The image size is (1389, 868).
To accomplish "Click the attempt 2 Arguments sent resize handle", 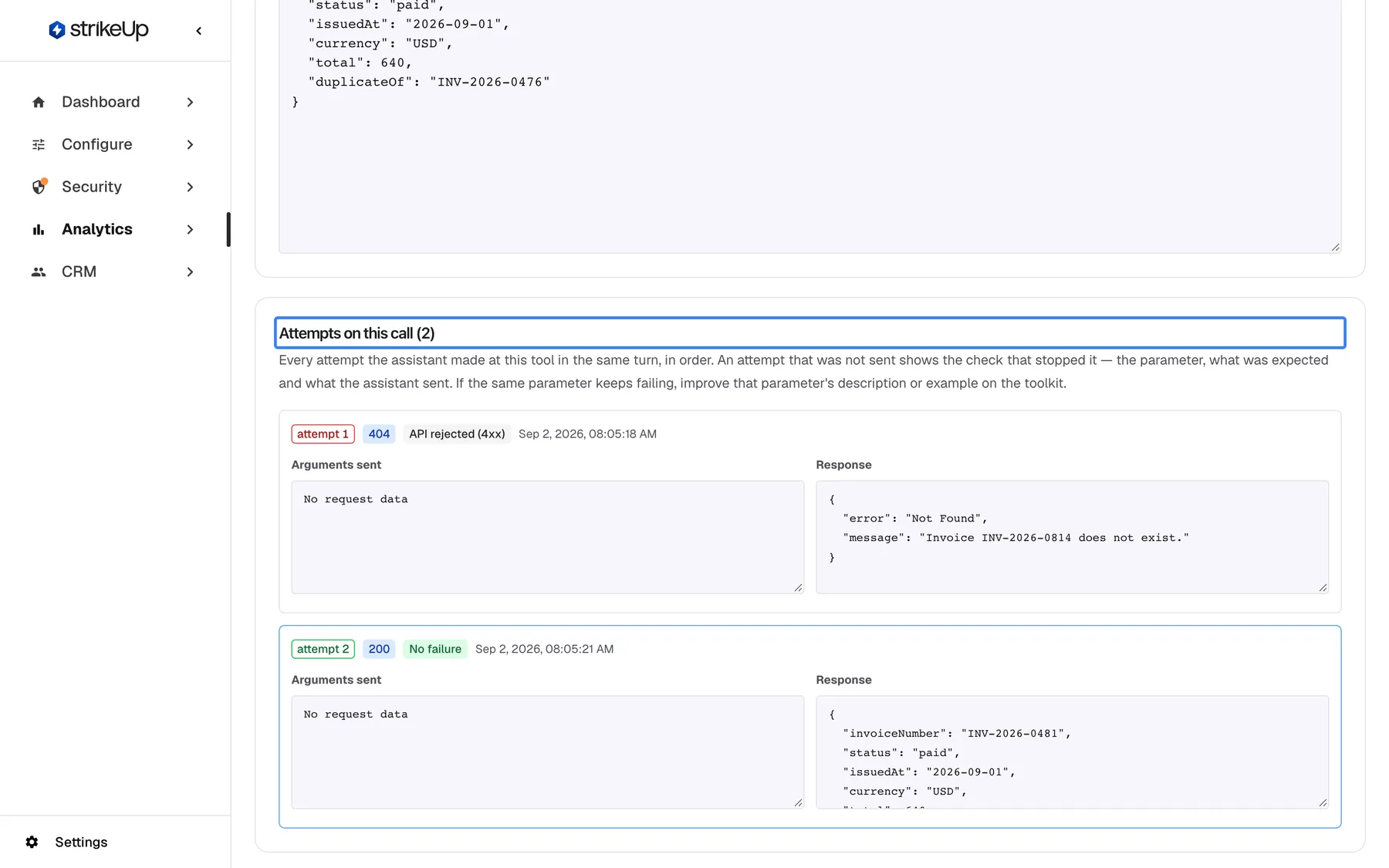I will (799, 803).
